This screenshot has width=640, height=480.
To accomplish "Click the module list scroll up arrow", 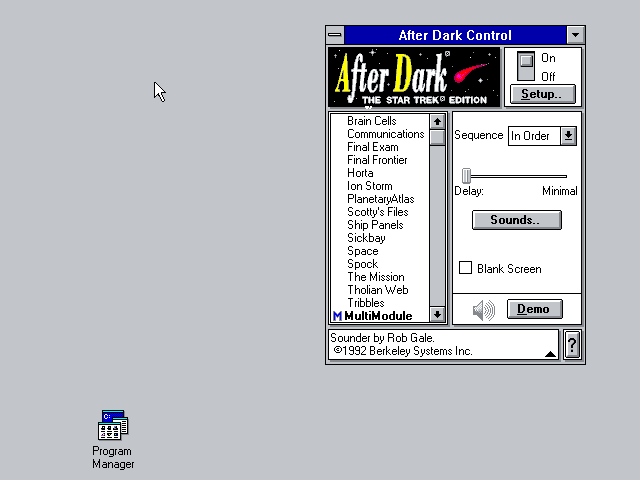I will click(437, 121).
